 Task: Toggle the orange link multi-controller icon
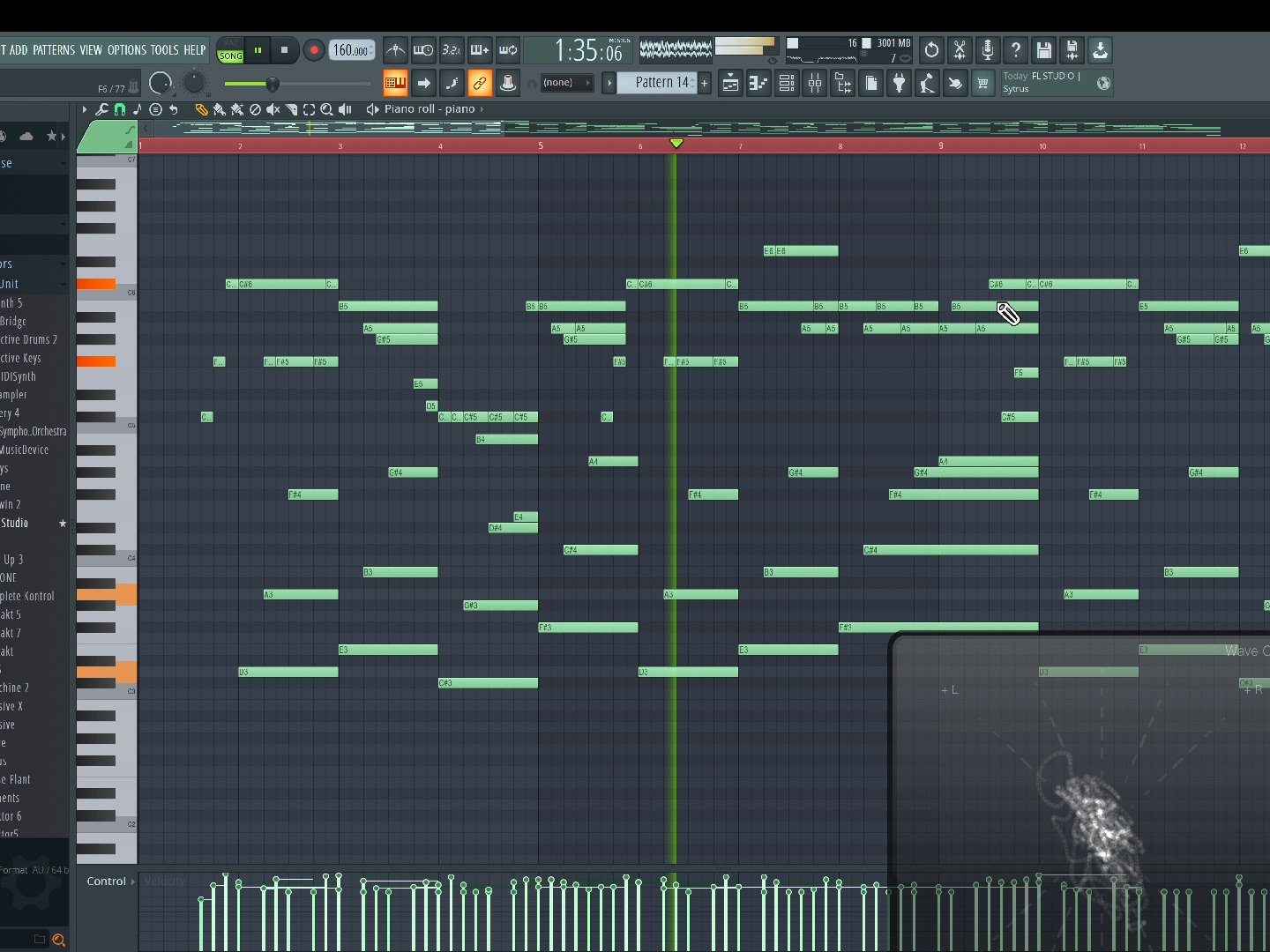tap(480, 83)
